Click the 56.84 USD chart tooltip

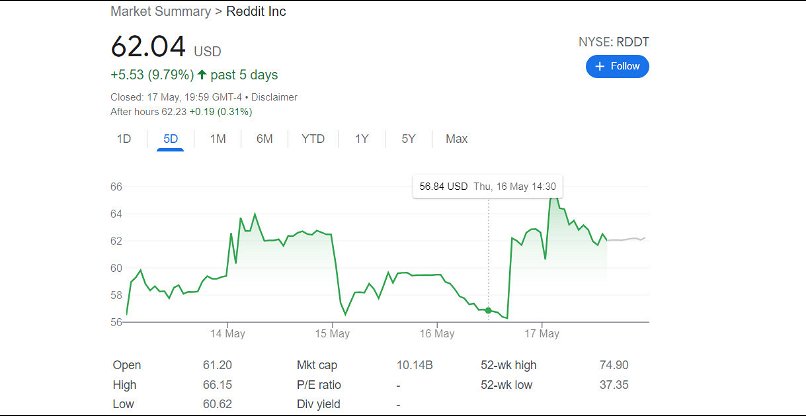coord(488,186)
